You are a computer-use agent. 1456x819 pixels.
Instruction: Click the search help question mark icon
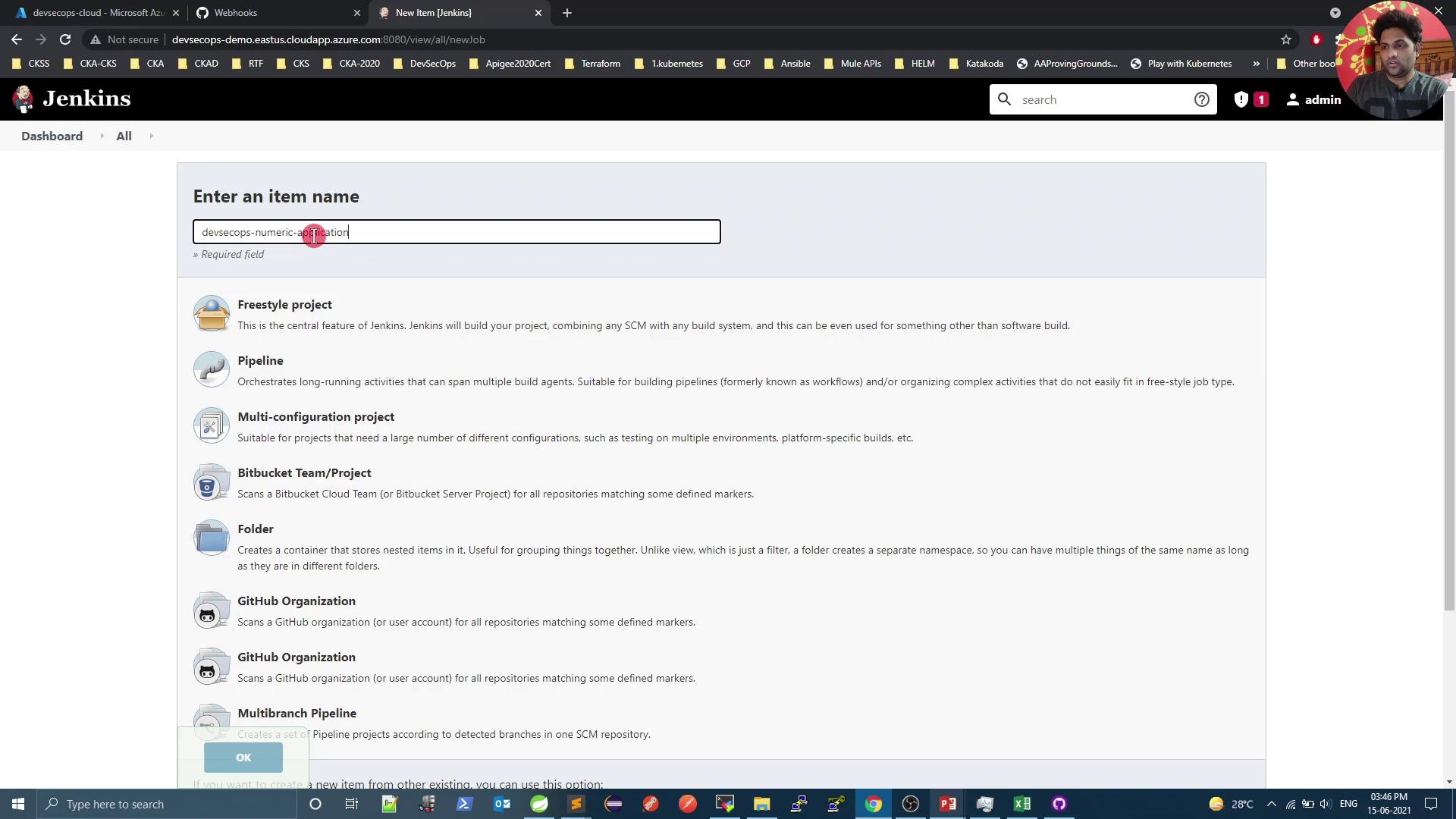[1201, 99]
